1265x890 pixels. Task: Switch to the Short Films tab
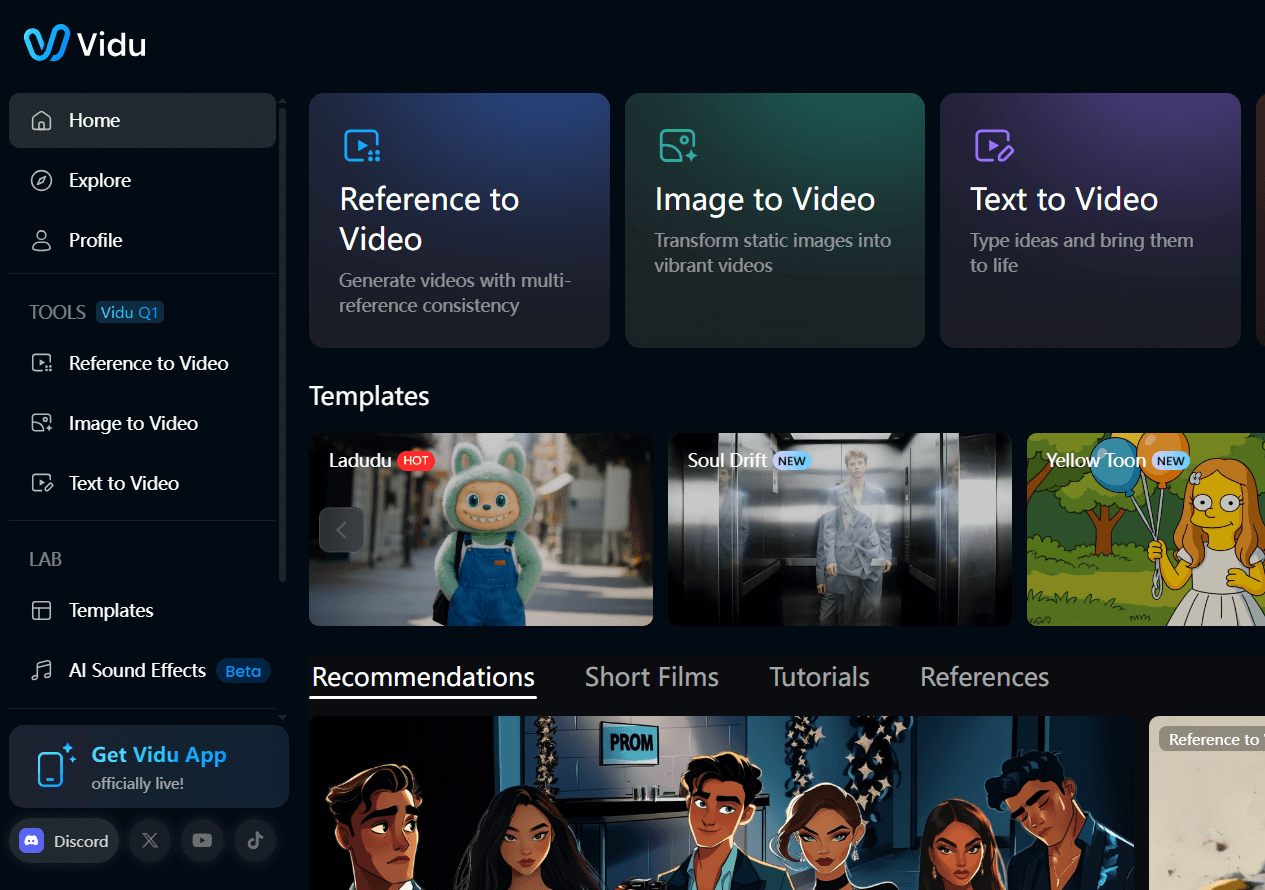[x=651, y=677]
